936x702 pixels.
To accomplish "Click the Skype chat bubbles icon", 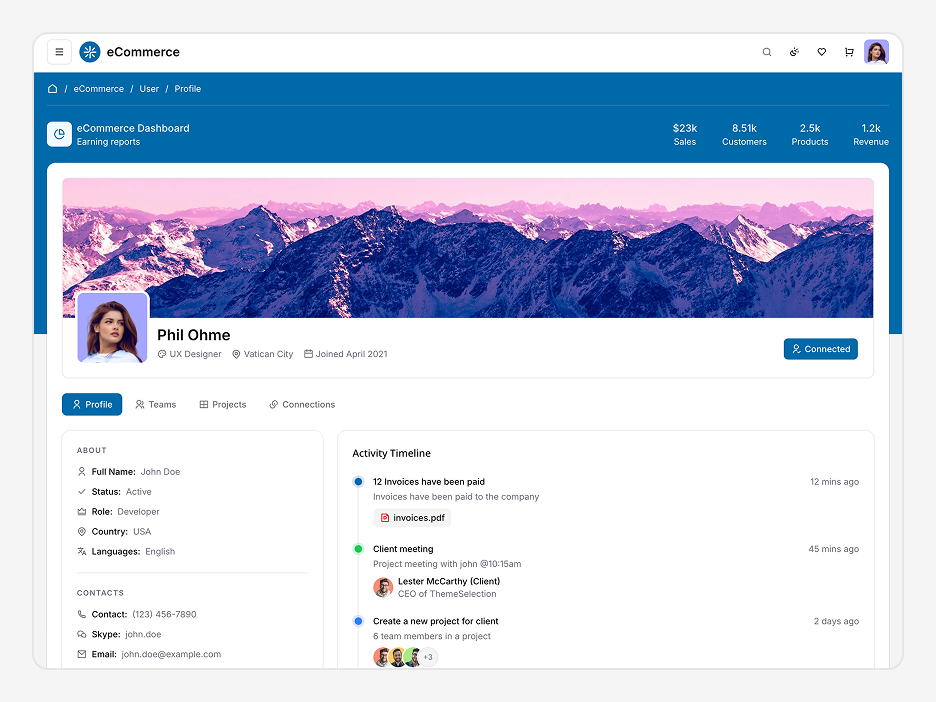I will tap(82, 634).
